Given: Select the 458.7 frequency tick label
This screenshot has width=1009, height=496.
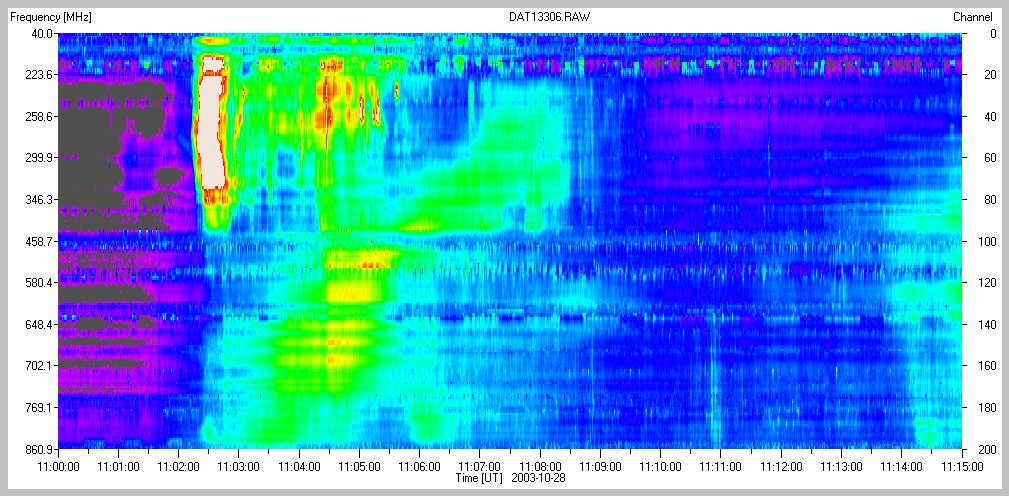Looking at the screenshot, I should pos(39,241).
